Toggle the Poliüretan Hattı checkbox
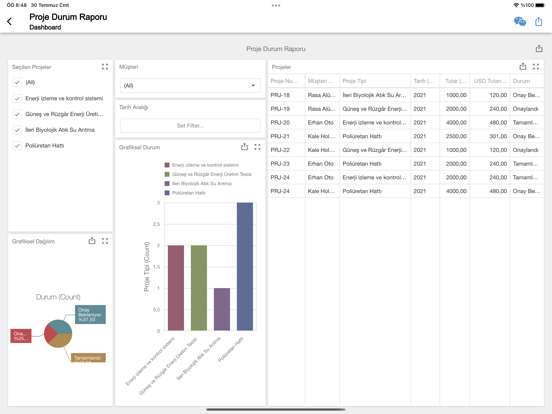 pyautogui.click(x=17, y=145)
